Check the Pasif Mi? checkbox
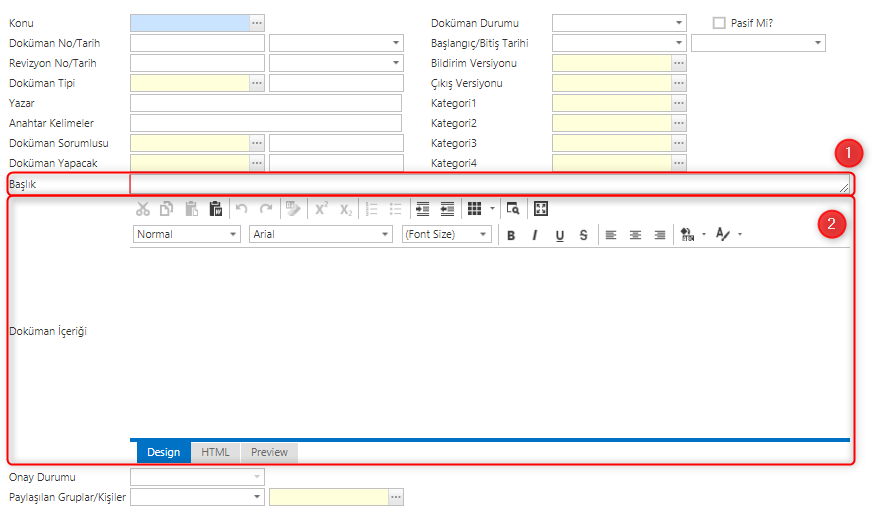 click(719, 23)
